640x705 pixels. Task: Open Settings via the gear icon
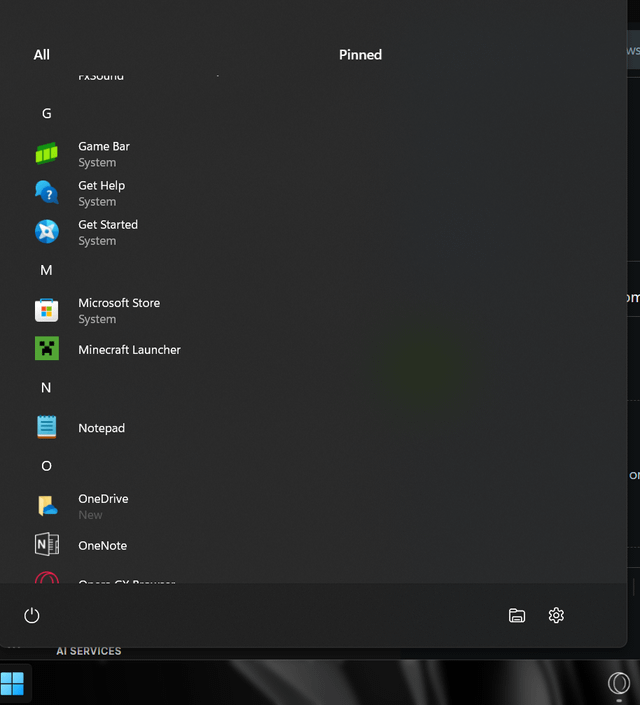(556, 615)
